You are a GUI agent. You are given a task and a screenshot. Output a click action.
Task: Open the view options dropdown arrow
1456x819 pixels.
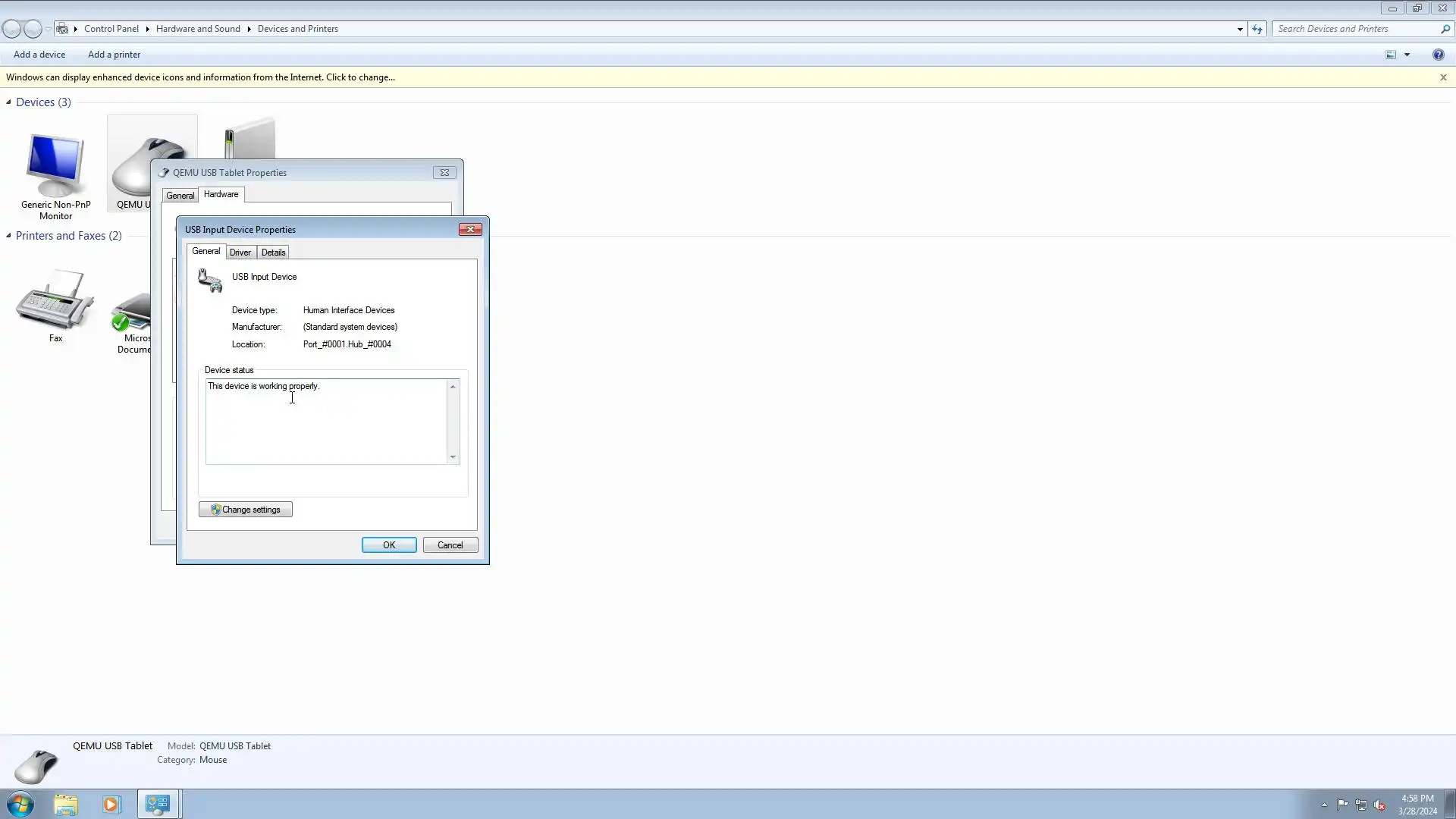click(x=1407, y=55)
